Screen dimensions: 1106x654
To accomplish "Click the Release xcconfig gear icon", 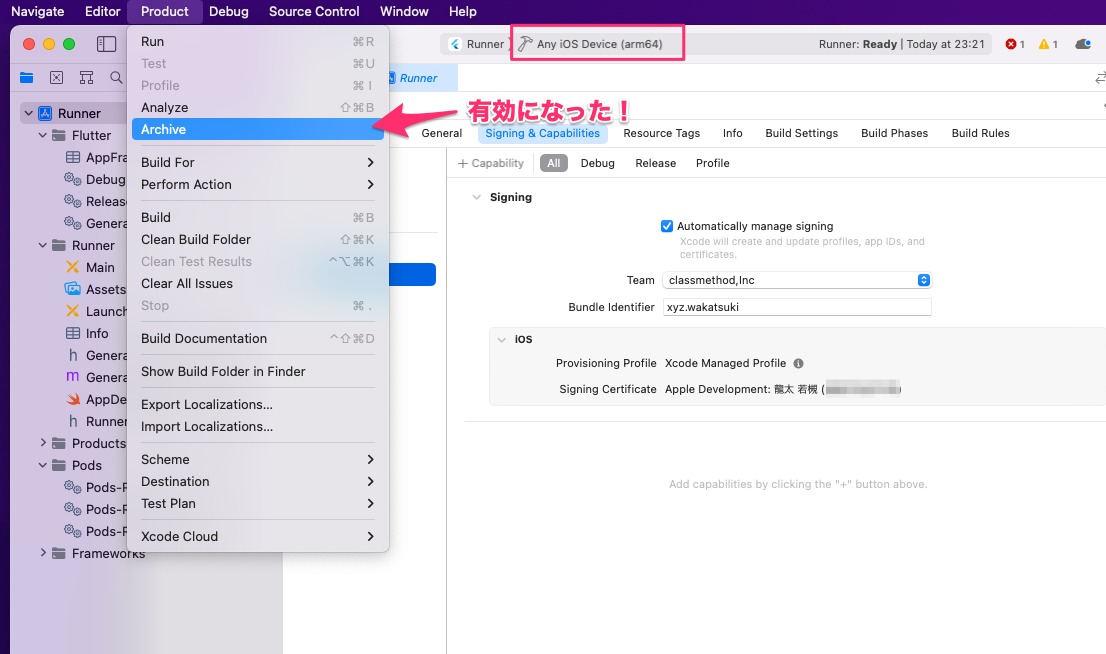I will (x=73, y=200).
